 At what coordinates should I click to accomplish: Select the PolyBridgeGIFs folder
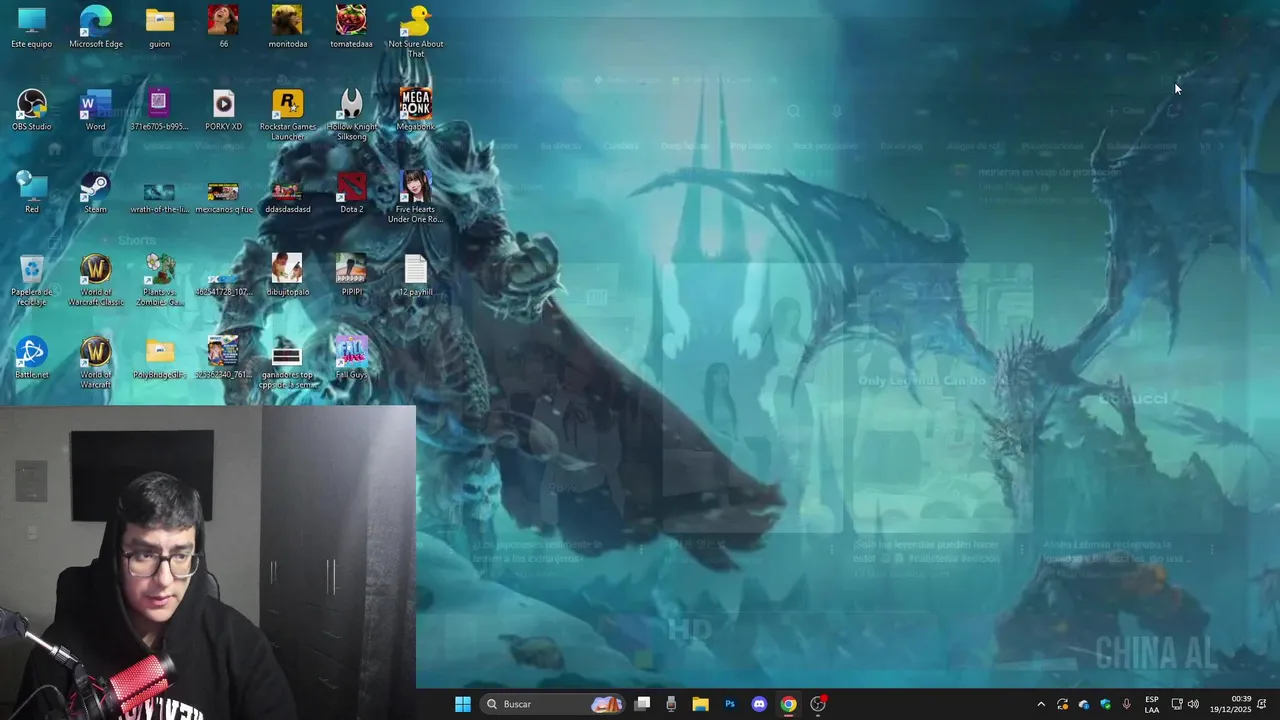click(x=160, y=358)
